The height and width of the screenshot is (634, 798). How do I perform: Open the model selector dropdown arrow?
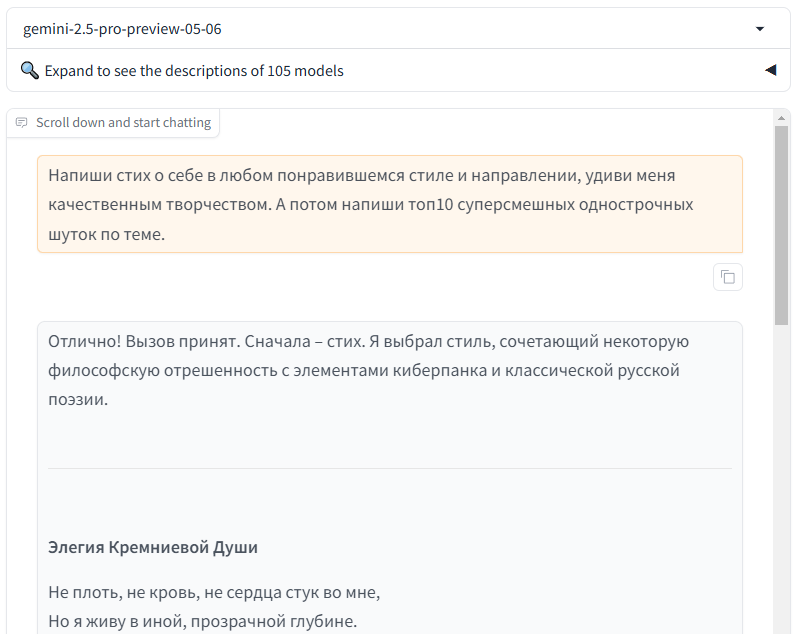760,29
